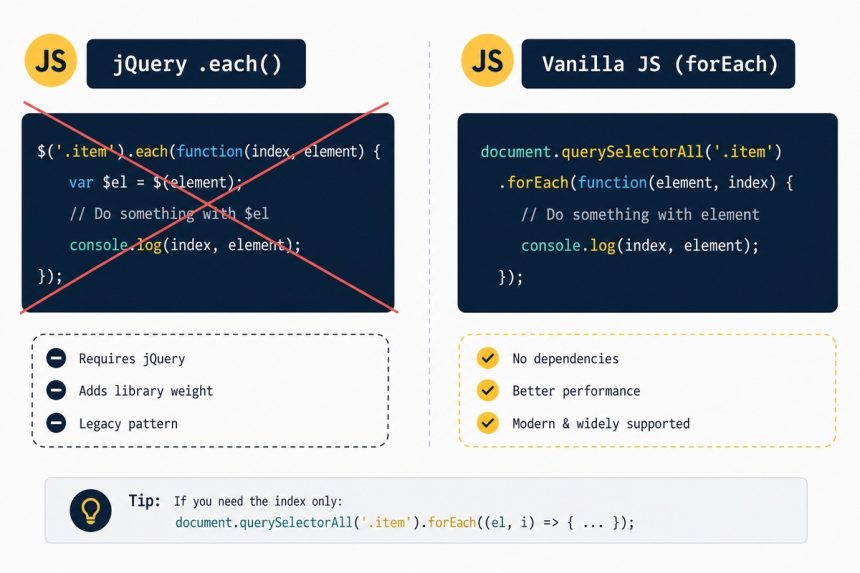Viewport: 860px width, 573px height.
Task: Click the JS logo beside jQuery .each()
Action: click(50, 60)
